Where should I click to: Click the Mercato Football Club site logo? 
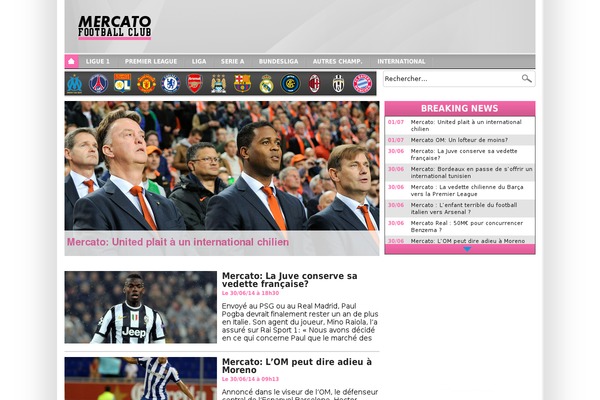pyautogui.click(x=114, y=28)
